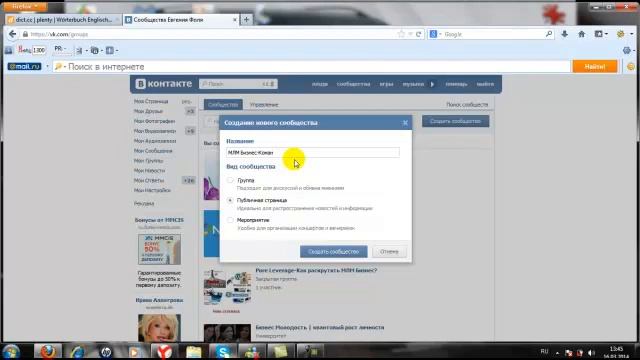Expand the mail.ru toolbar dropdown arrow
The height and width of the screenshot is (360, 640).
pos(47,67)
